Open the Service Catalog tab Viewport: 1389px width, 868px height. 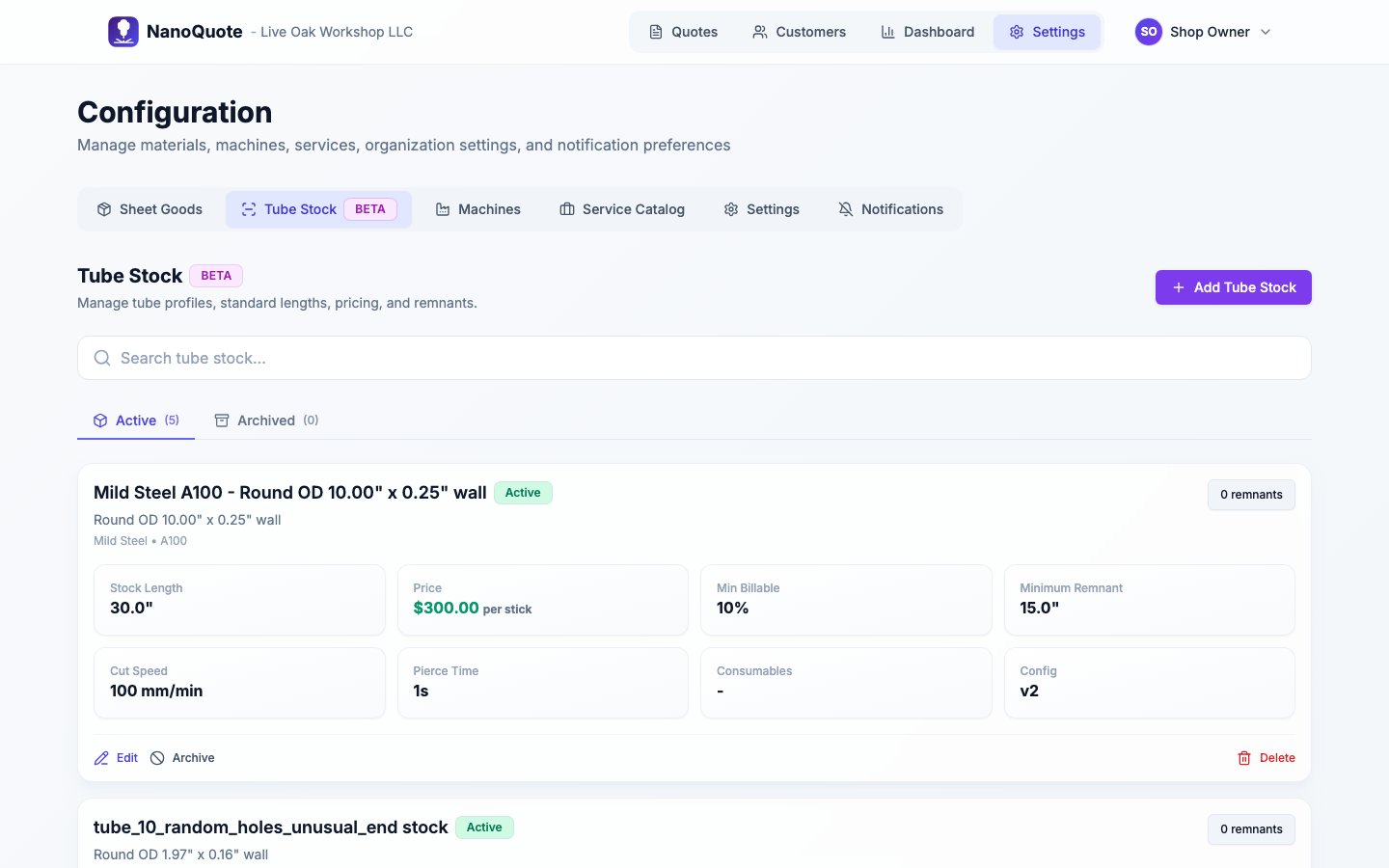[622, 209]
